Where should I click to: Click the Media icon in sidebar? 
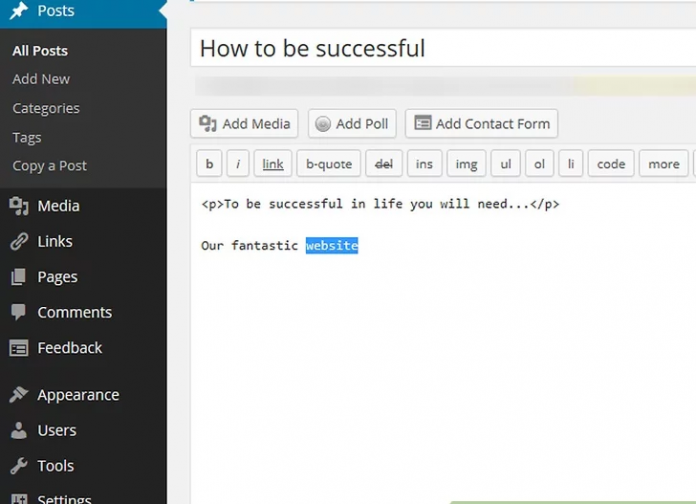click(x=19, y=206)
